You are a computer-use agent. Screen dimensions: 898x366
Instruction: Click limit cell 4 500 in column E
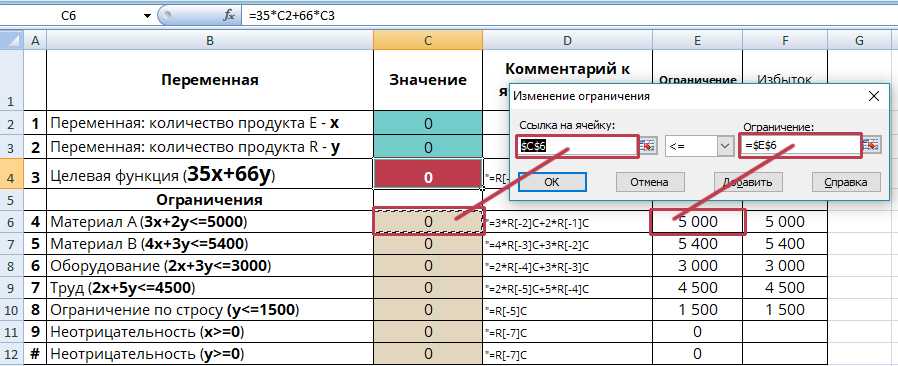pos(697,288)
